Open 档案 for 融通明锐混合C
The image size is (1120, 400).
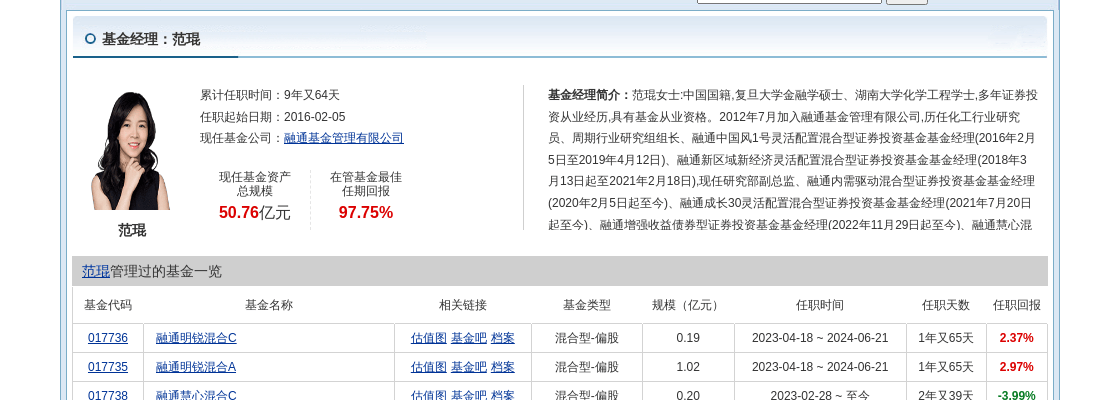(503, 338)
